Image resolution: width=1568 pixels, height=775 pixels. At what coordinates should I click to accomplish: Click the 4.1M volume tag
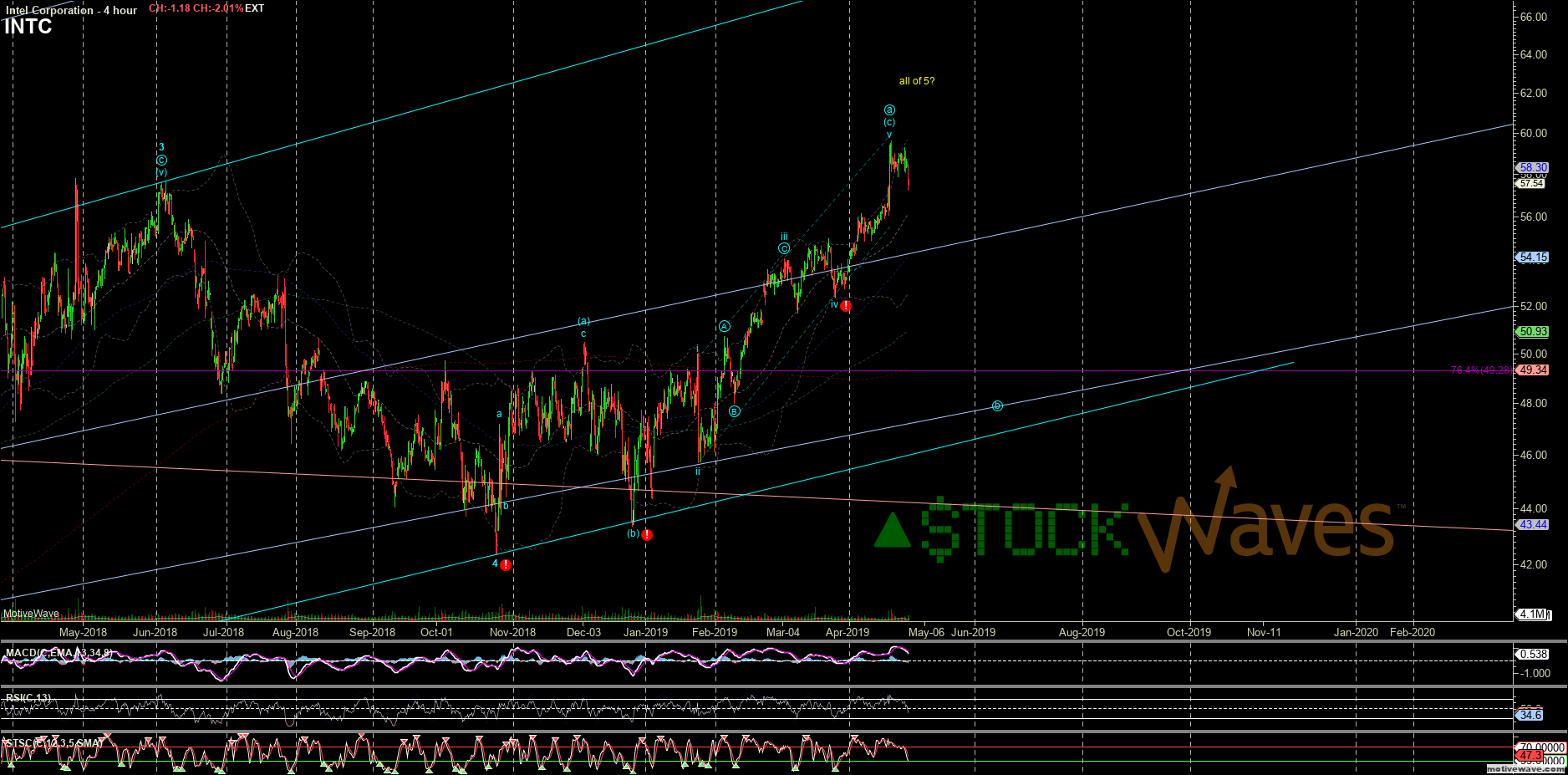point(1533,614)
